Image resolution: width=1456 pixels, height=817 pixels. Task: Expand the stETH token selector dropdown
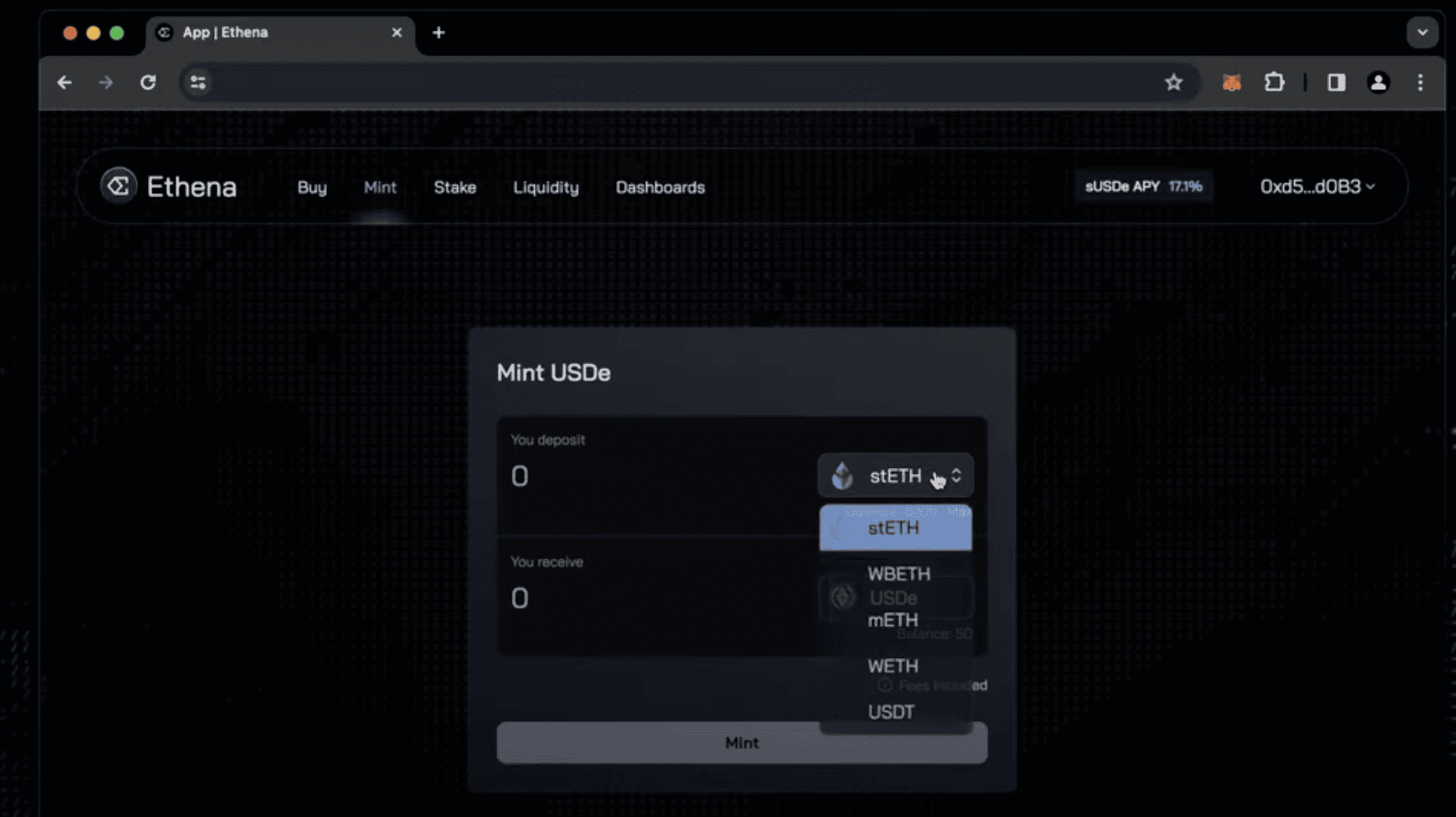click(895, 475)
